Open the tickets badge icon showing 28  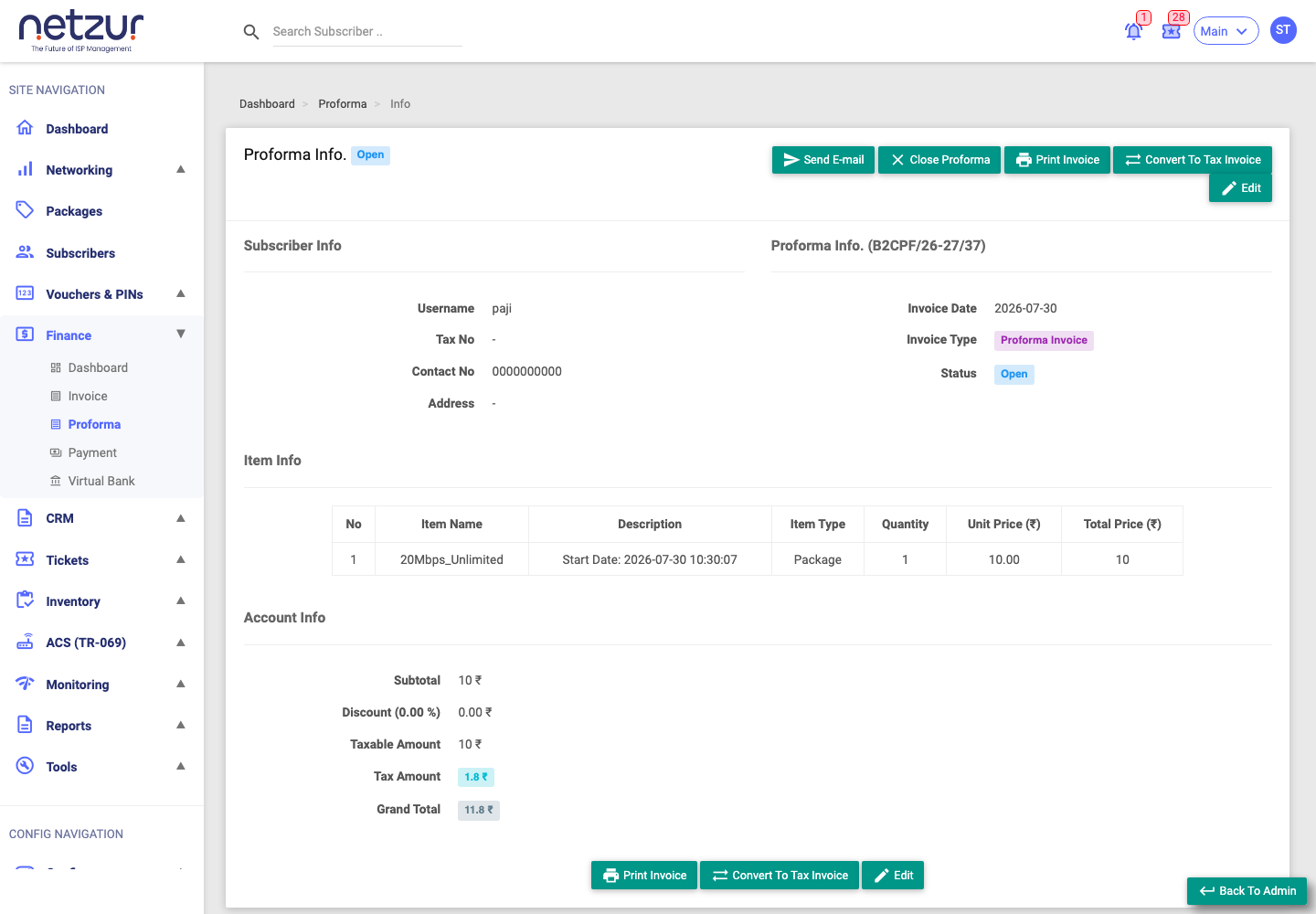1171,31
